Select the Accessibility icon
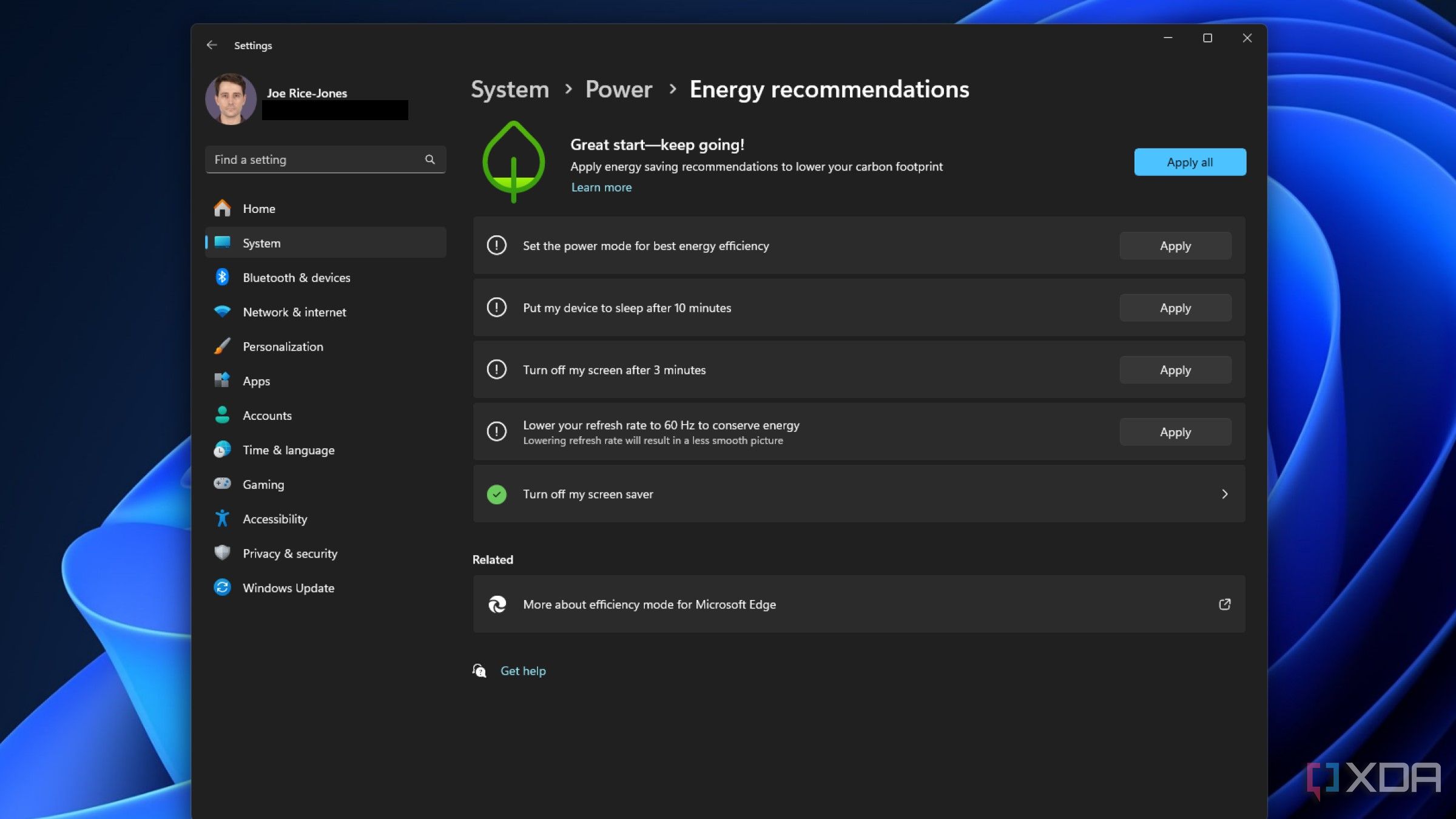This screenshot has width=1456, height=819. (222, 518)
